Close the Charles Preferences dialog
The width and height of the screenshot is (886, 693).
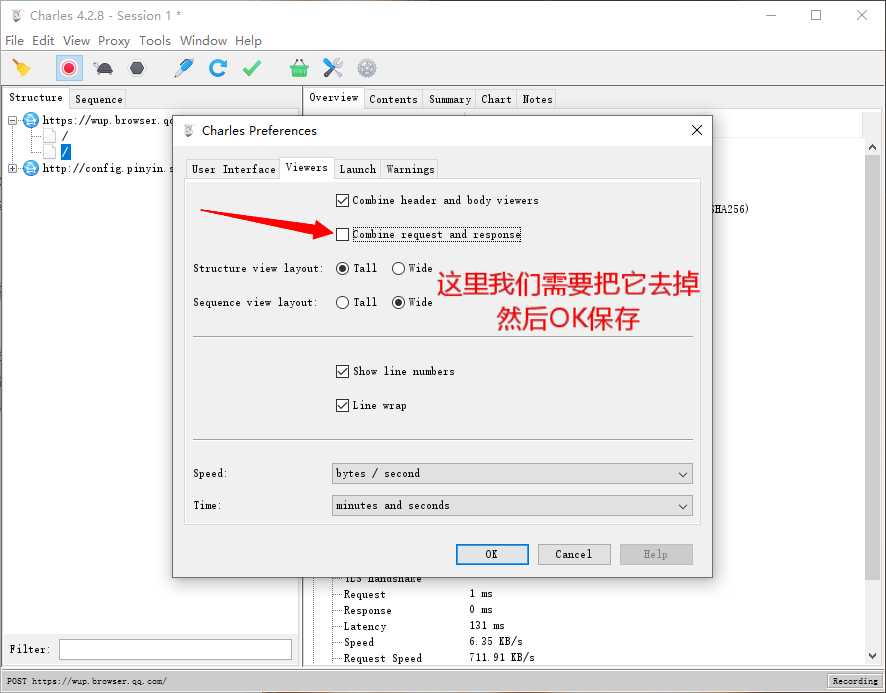(x=697, y=131)
